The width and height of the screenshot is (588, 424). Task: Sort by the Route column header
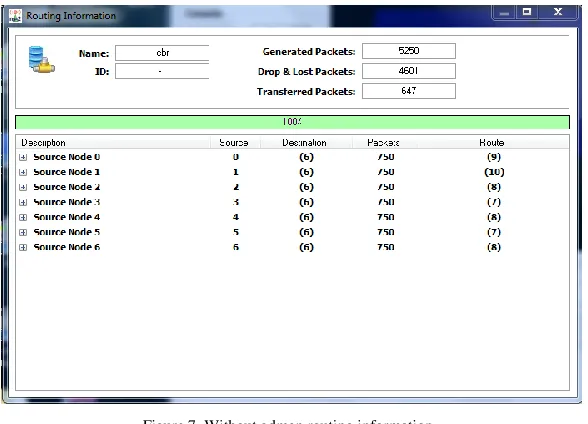492,143
